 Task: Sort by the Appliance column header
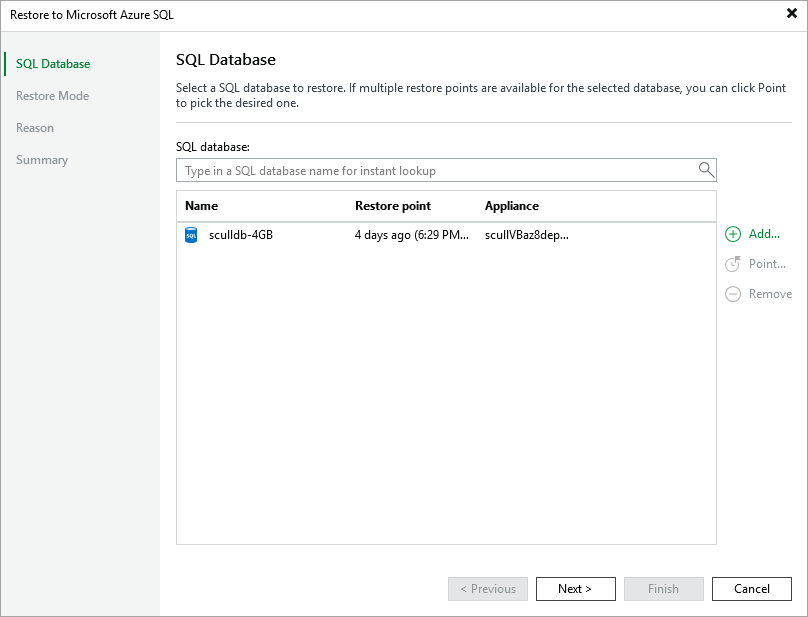click(x=512, y=206)
